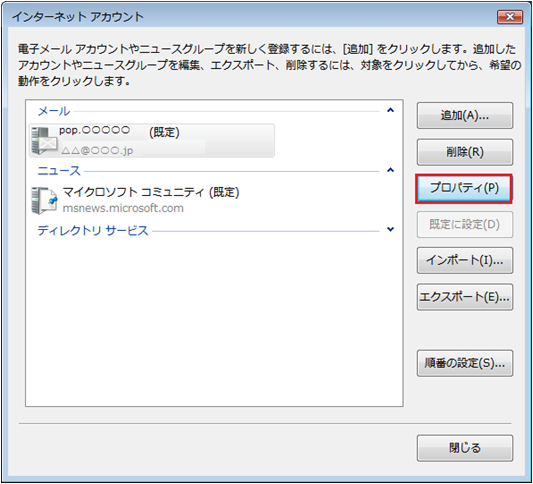Collapse the メール section chevron
Viewport: 533px width, 484px height.
[x=391, y=110]
